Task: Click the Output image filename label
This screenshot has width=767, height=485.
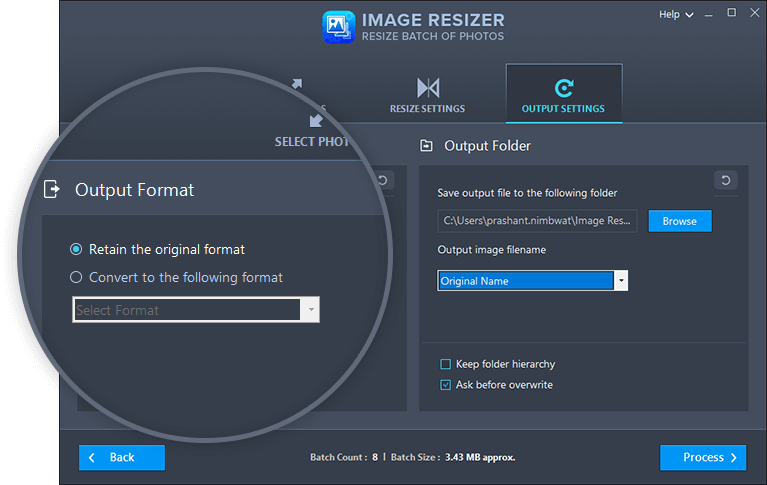Action: 492,250
